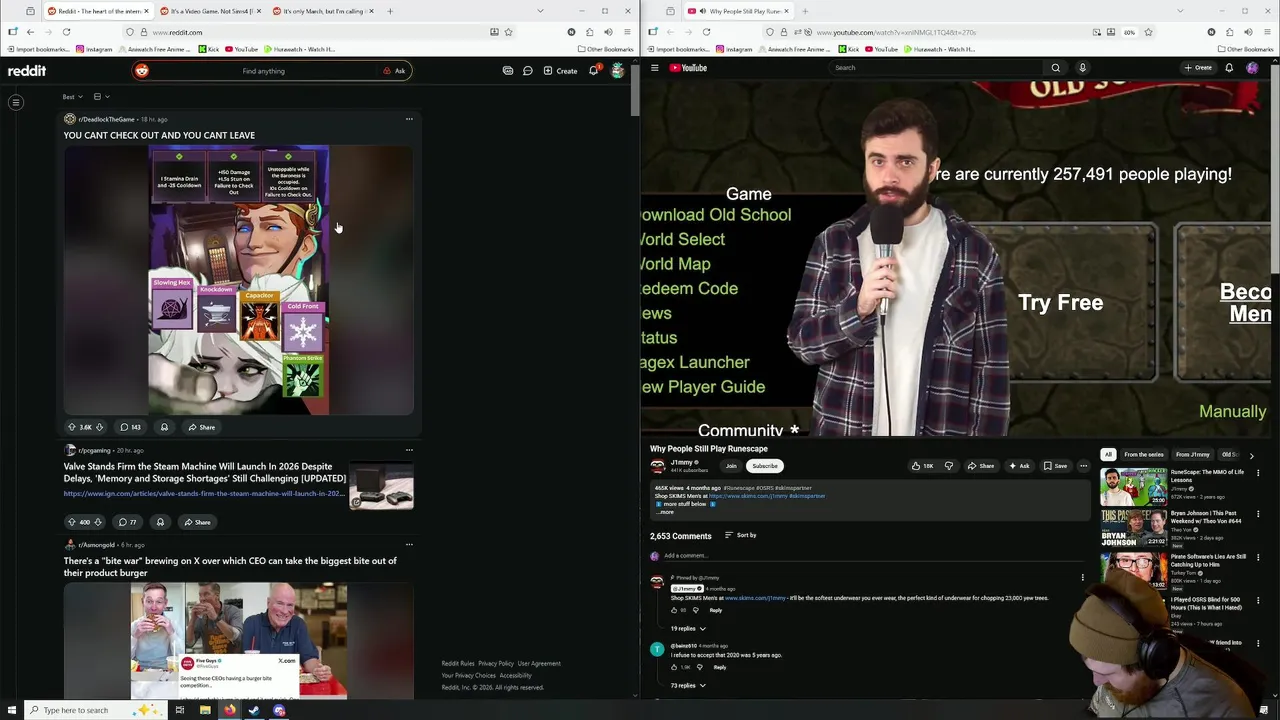Open r/Asmongold 'bite war' post title
Image resolution: width=1280 pixels, height=720 pixels.
230,567
